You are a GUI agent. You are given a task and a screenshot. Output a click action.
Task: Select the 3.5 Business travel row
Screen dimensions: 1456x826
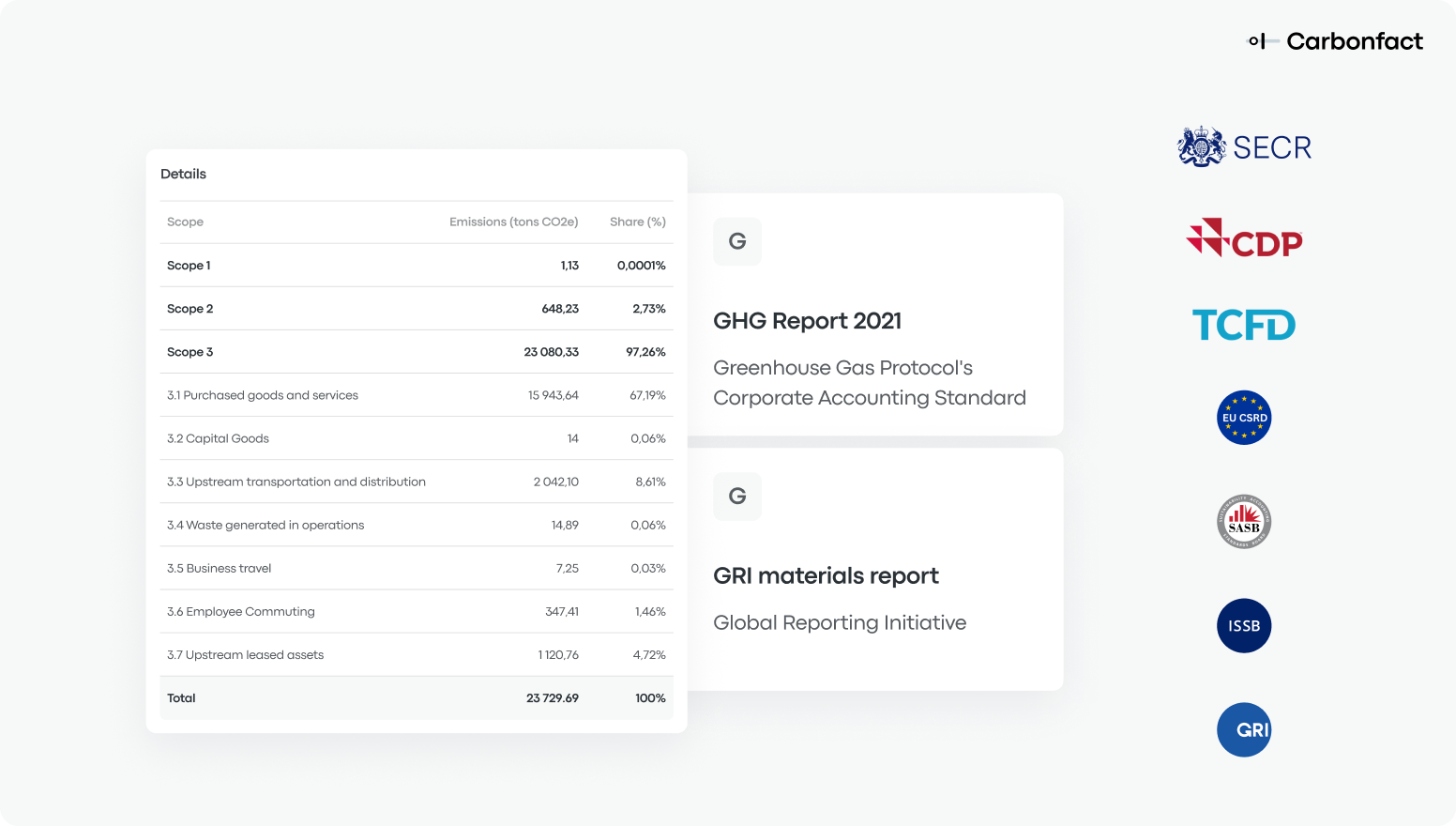click(417, 568)
